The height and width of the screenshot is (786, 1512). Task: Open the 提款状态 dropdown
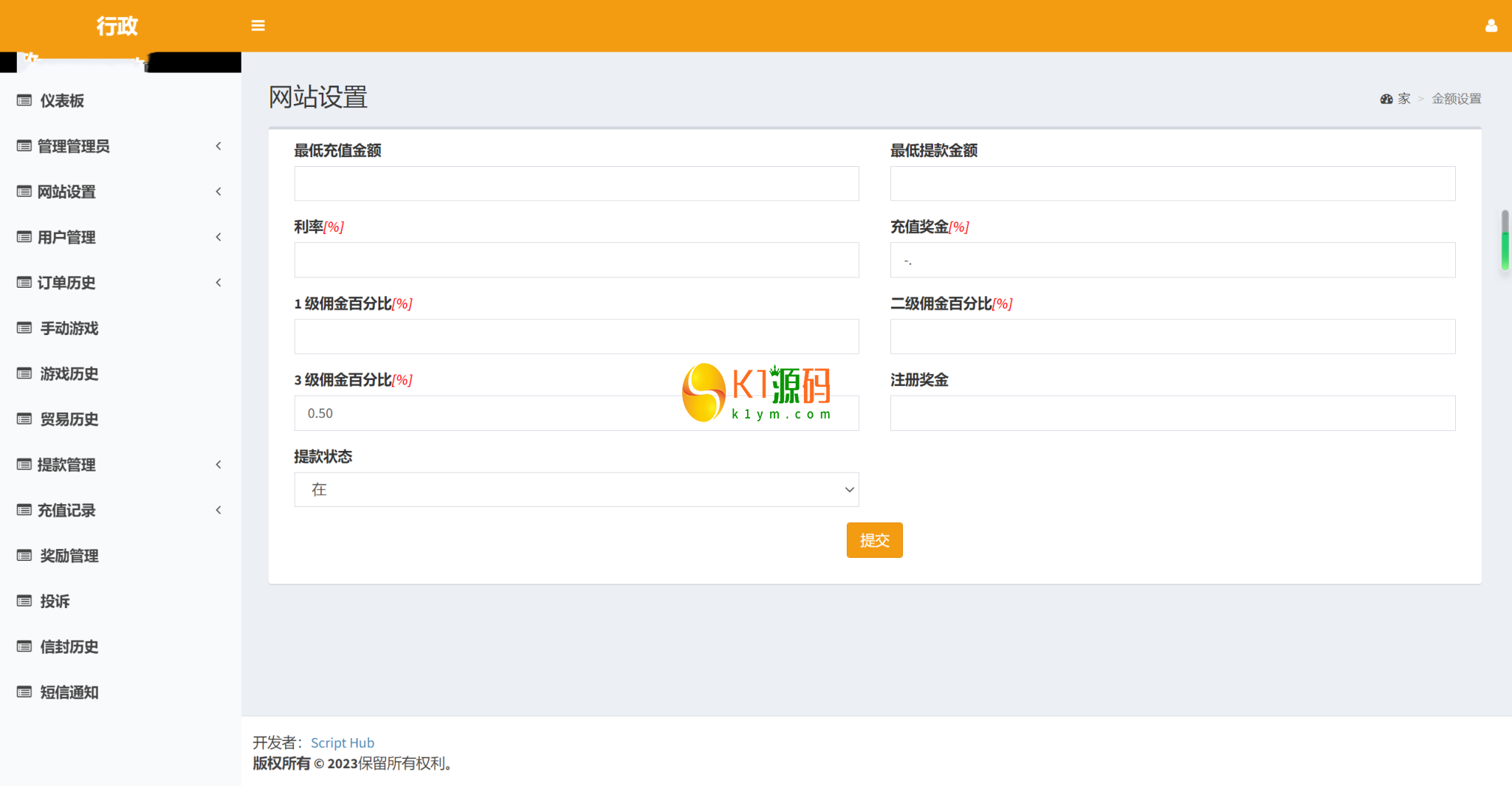(577, 489)
